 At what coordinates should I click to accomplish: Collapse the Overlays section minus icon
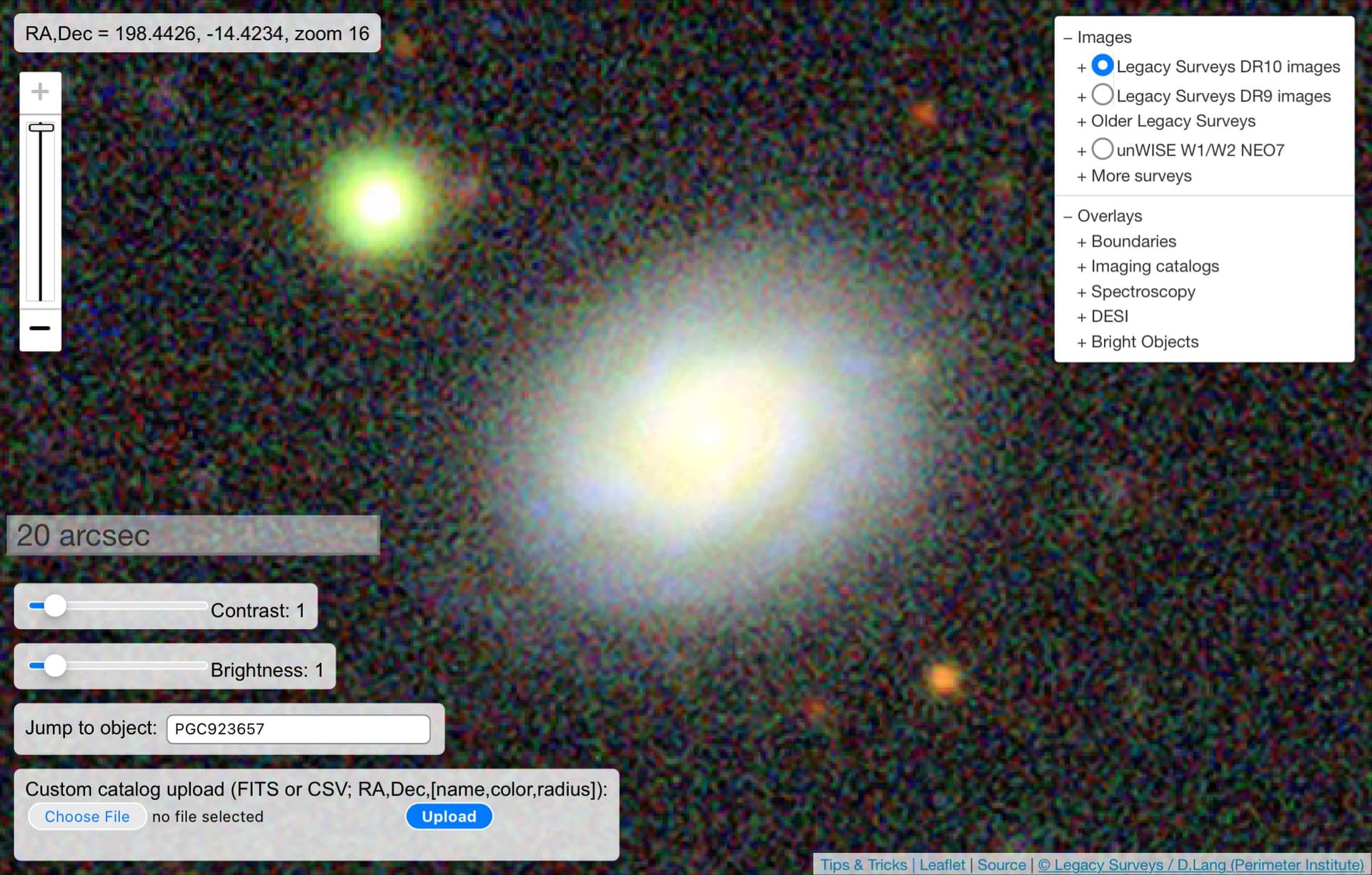[1068, 217]
